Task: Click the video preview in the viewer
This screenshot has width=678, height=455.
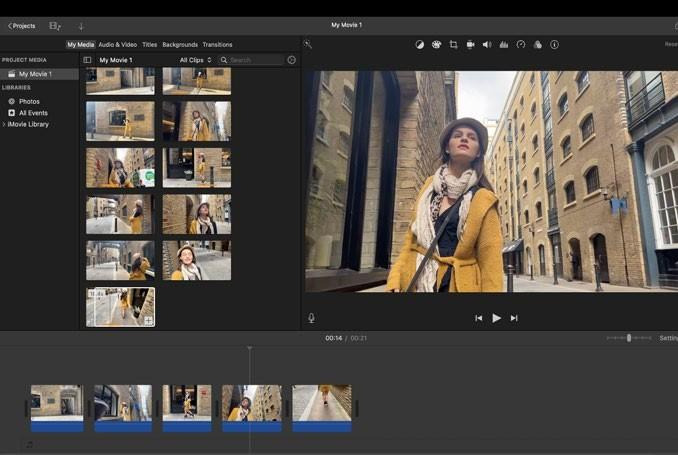Action: point(492,182)
